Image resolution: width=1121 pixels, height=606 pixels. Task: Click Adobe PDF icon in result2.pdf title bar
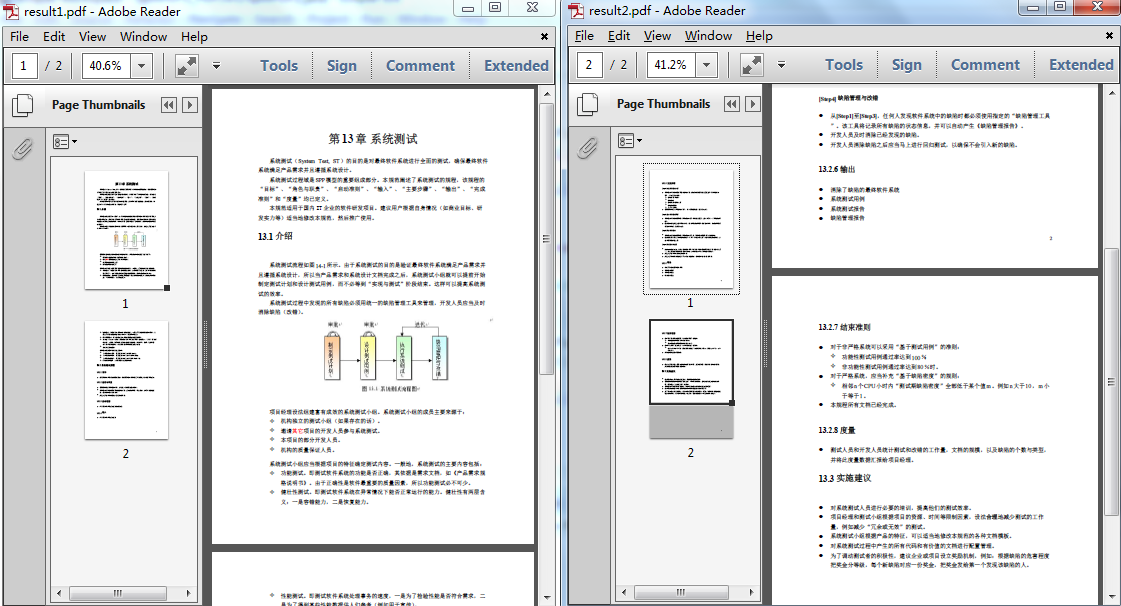click(576, 11)
